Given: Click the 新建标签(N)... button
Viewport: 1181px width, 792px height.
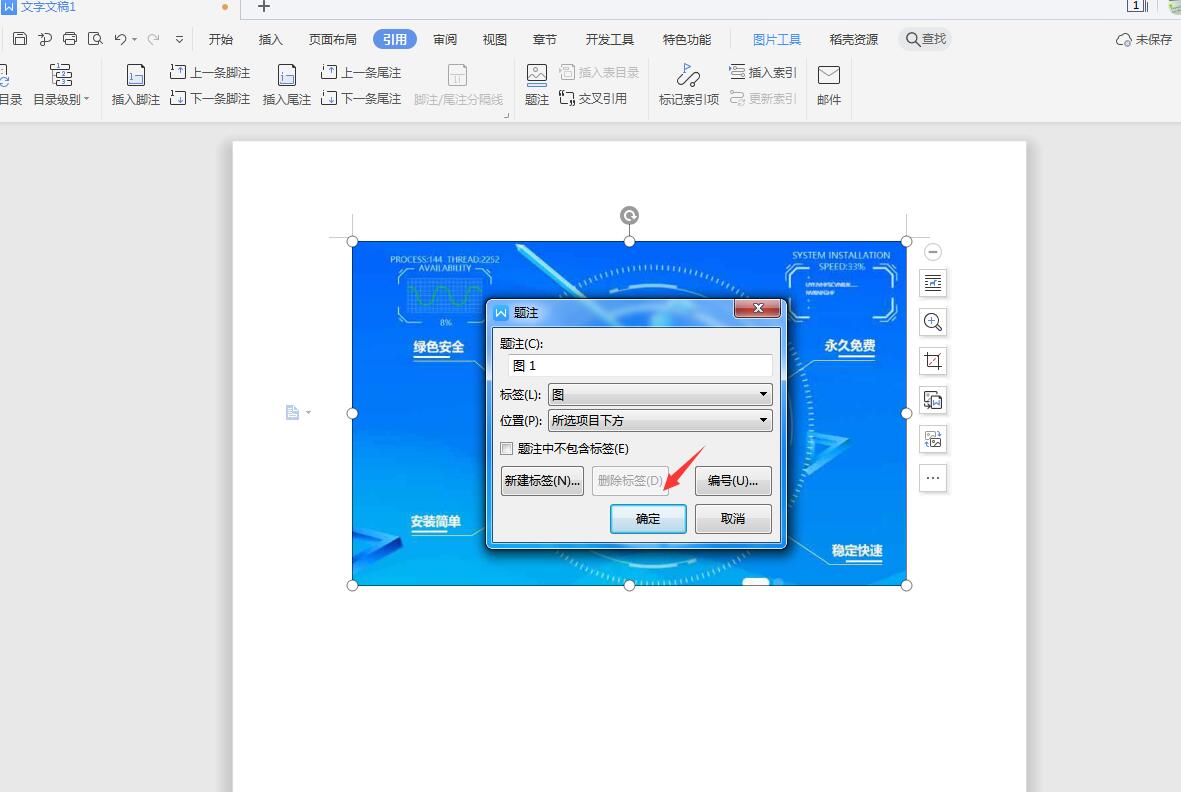Looking at the screenshot, I should point(542,480).
